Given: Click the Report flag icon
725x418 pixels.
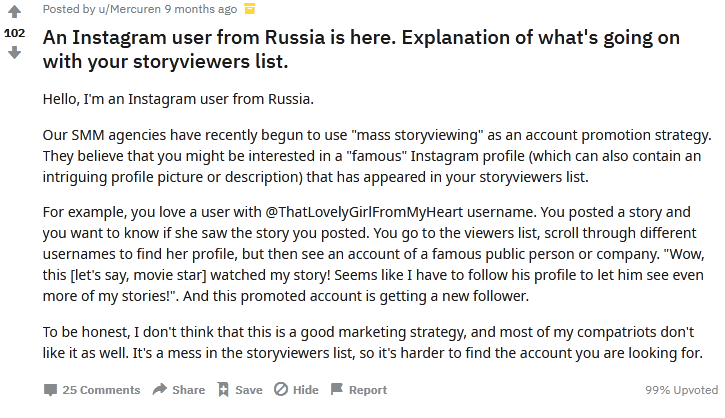Looking at the screenshot, I should tap(337, 389).
